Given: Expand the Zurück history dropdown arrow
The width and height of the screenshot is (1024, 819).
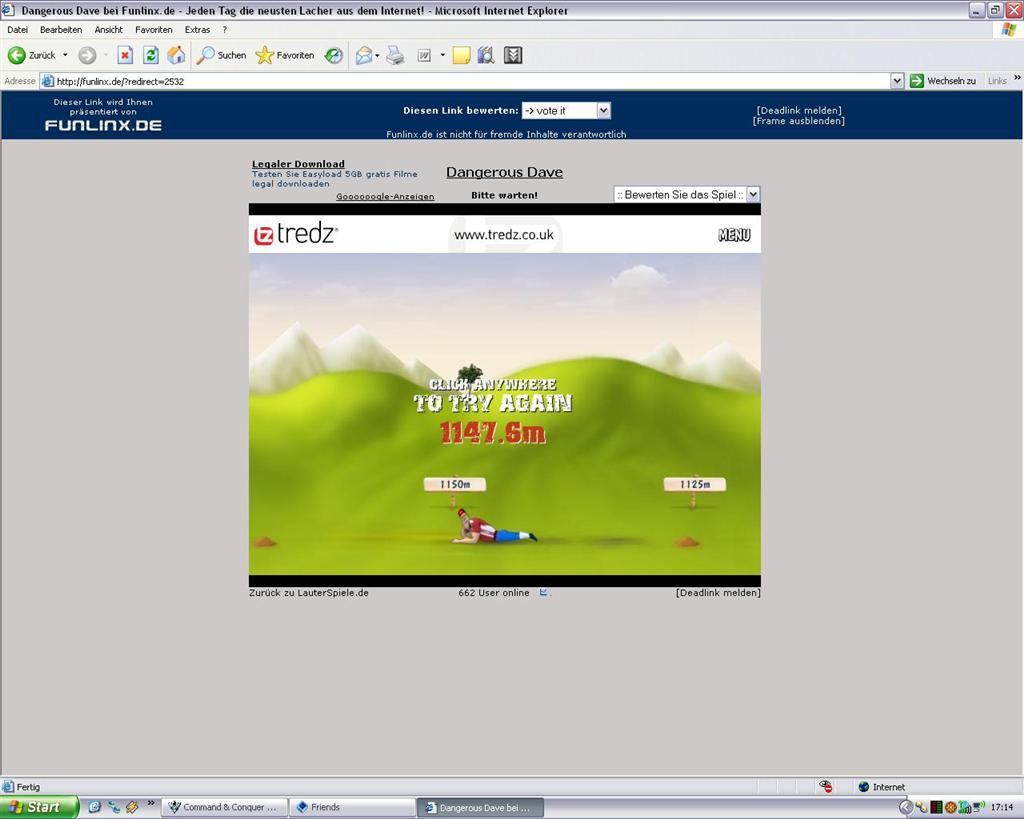Looking at the screenshot, I should tap(65, 56).
